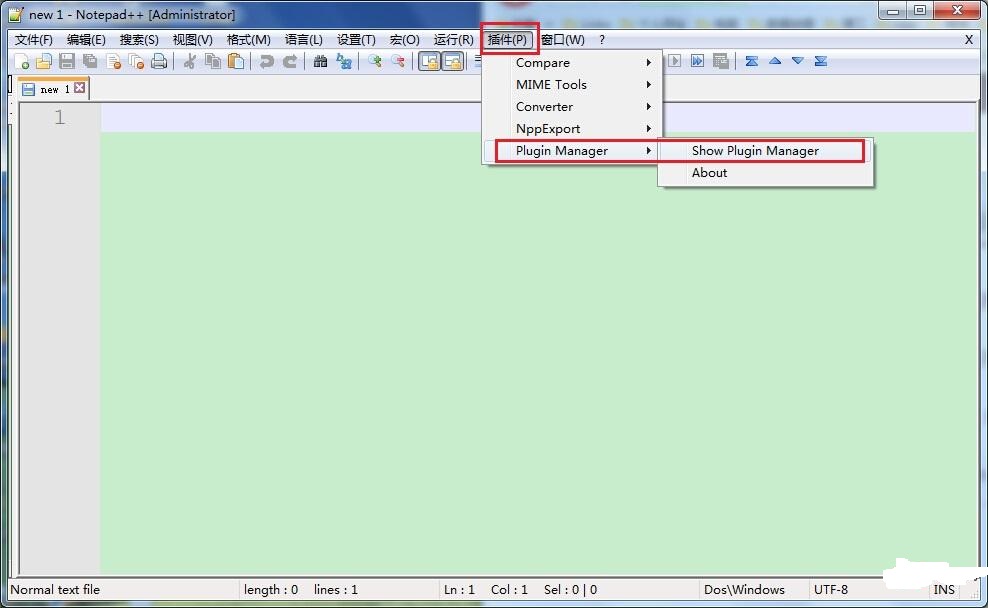Toggle synchronize horizontal scrolling button

point(453,61)
